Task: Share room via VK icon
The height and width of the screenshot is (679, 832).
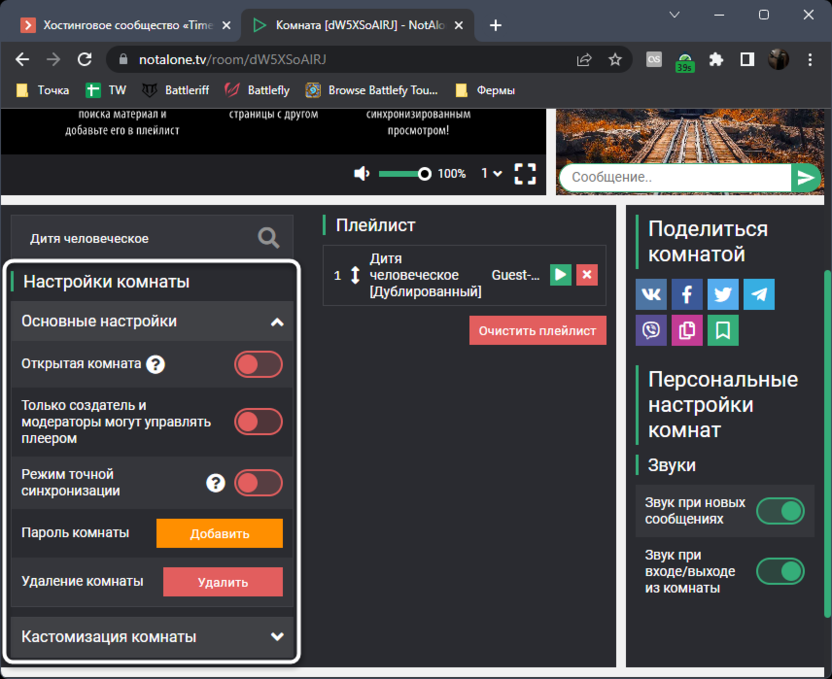Action: pyautogui.click(x=651, y=294)
